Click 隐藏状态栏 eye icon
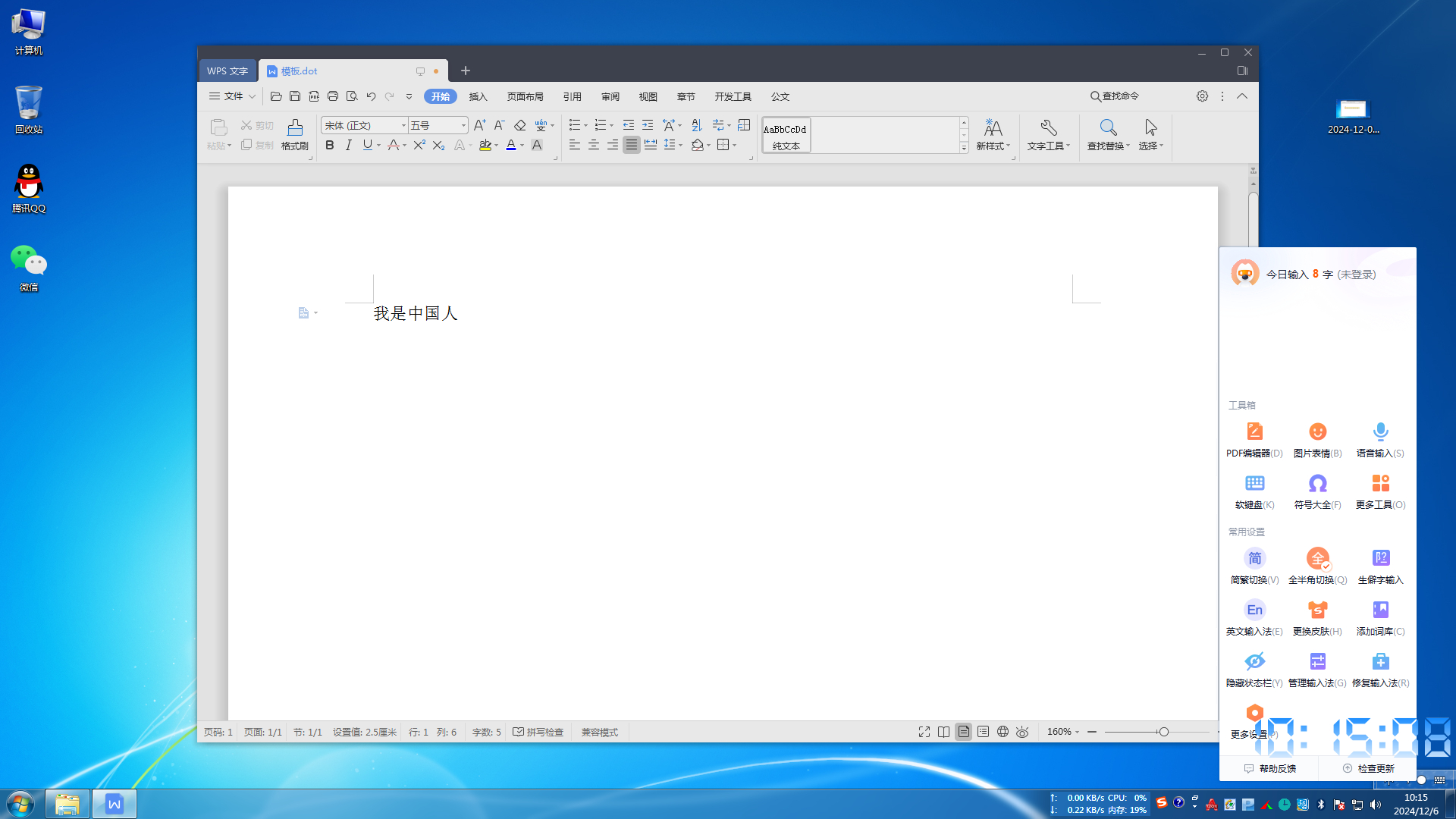This screenshot has width=1456, height=819. pyautogui.click(x=1254, y=661)
